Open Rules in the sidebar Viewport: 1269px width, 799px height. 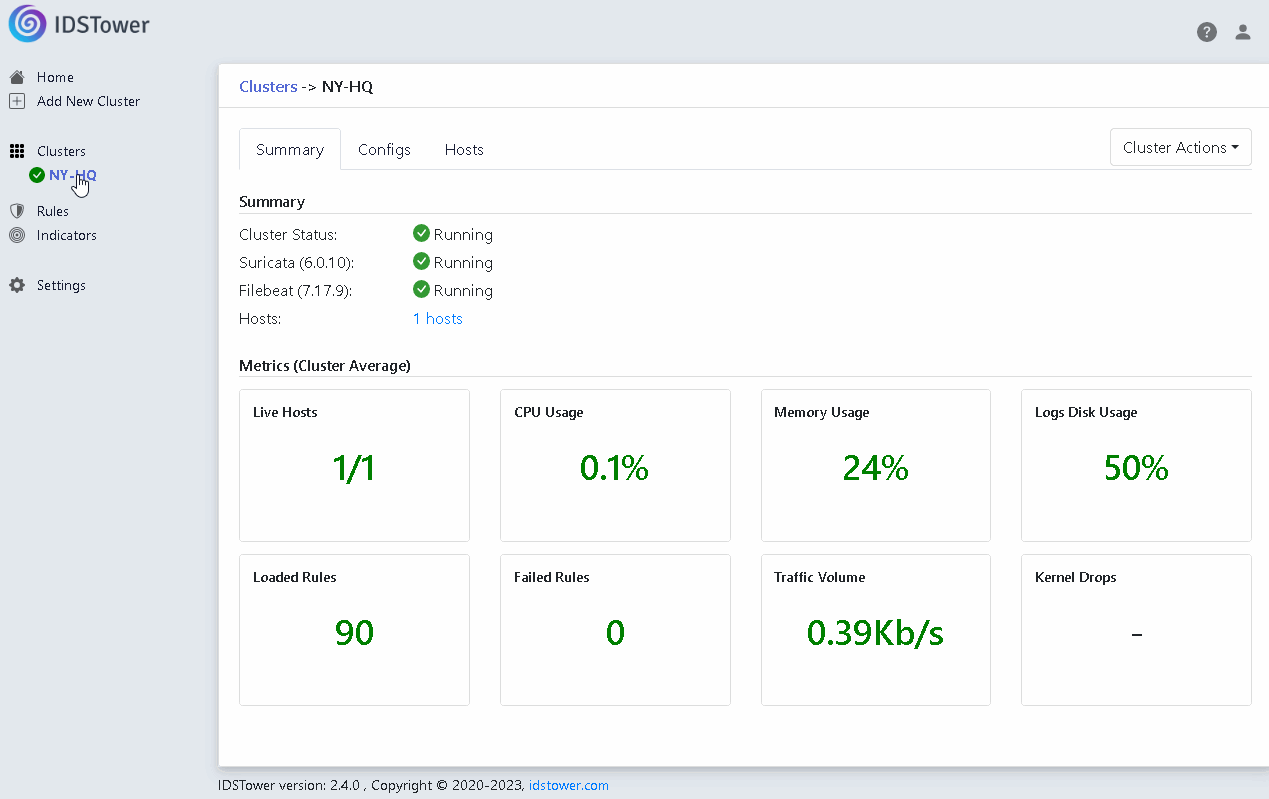pyautogui.click(x=53, y=211)
